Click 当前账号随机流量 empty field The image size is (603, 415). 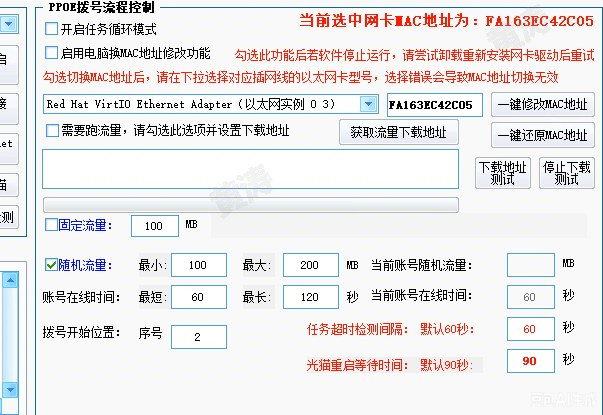click(x=531, y=265)
